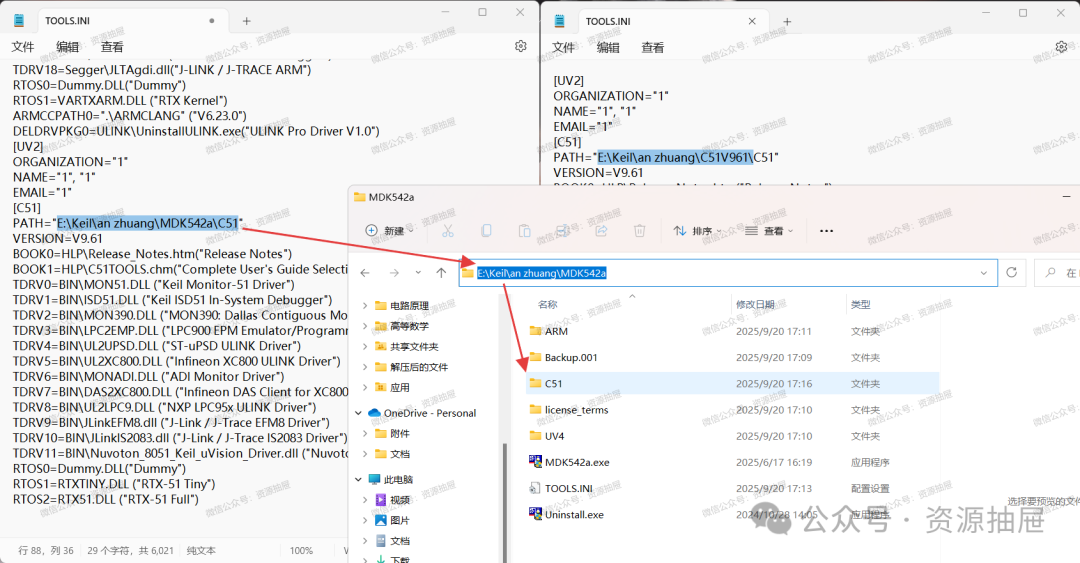Click the Explorer sidebar scrollbar
Screen dimensions: 1080x563
point(504,502)
